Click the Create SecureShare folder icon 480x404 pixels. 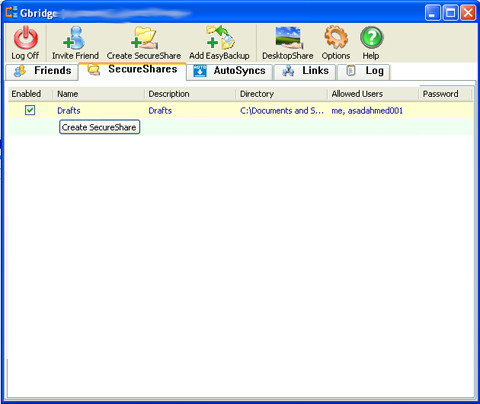click(144, 38)
